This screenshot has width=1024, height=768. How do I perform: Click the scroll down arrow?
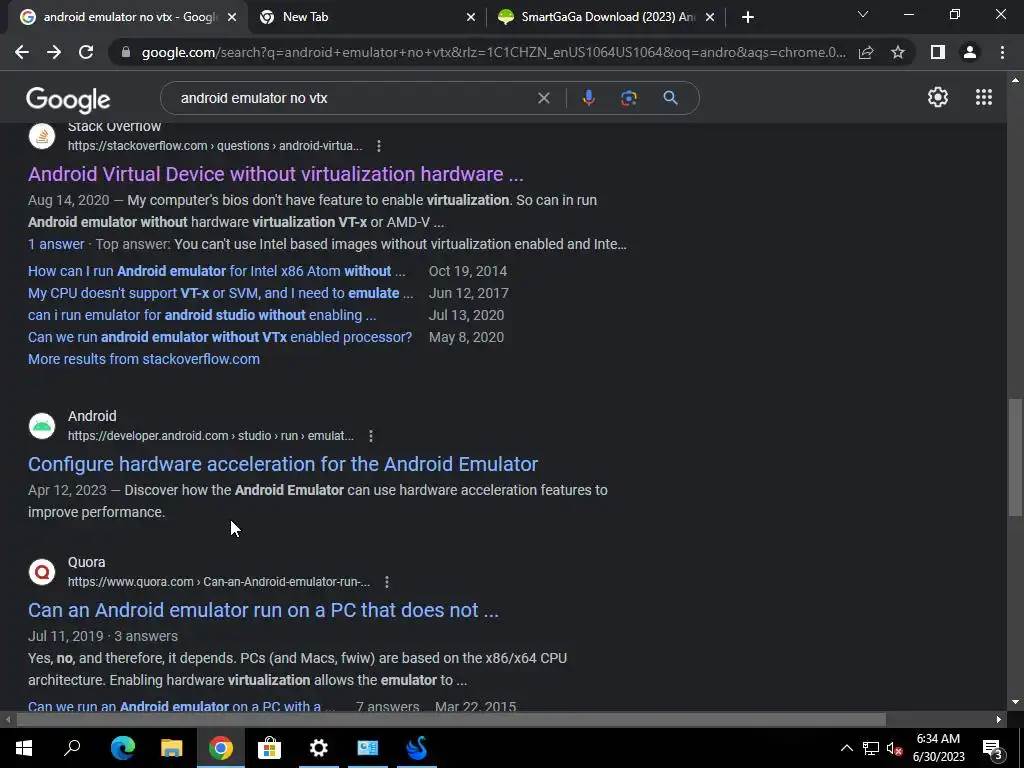coord(1015,702)
